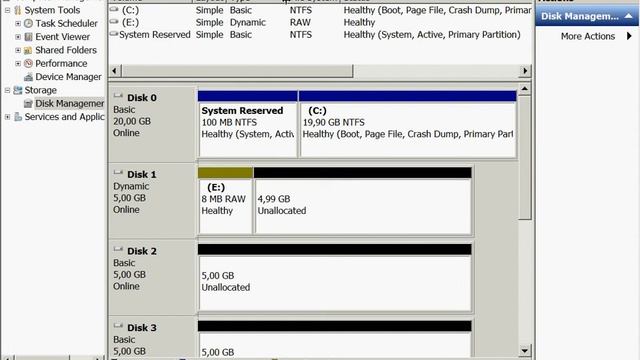The width and height of the screenshot is (640, 360).
Task: Click More Actions in the Actions pane
Action: click(588, 36)
